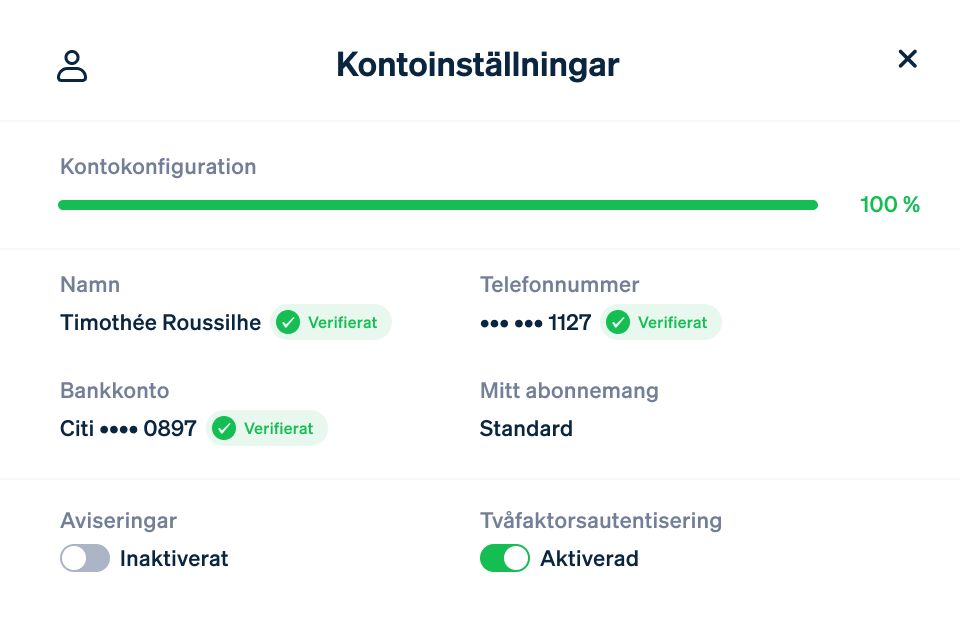Click the Bankkonto verified checkmark icon

tap(223, 428)
